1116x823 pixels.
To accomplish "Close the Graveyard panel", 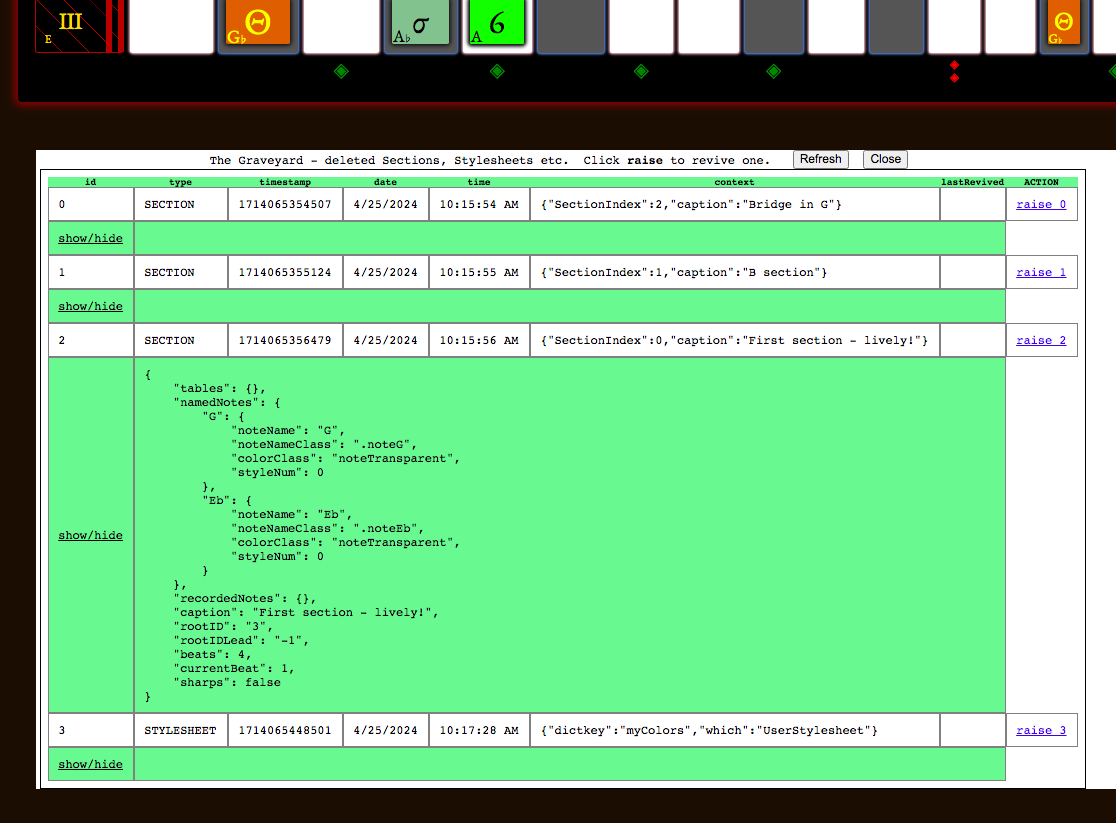I will click(x=885, y=159).
